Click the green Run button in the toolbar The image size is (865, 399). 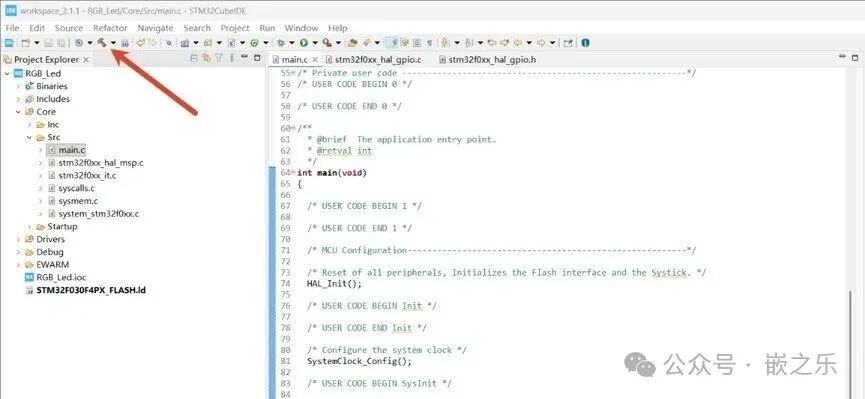303,42
